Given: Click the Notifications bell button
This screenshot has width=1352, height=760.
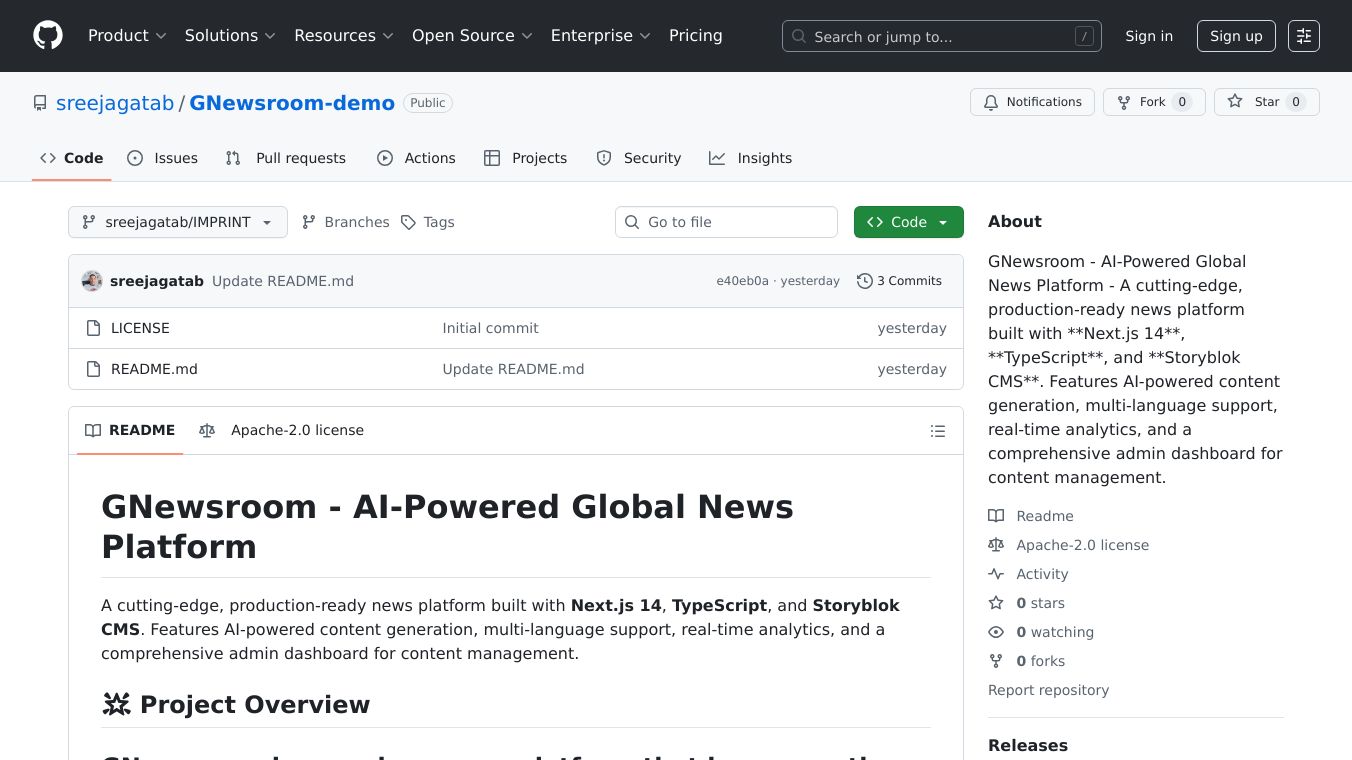Looking at the screenshot, I should (1032, 102).
